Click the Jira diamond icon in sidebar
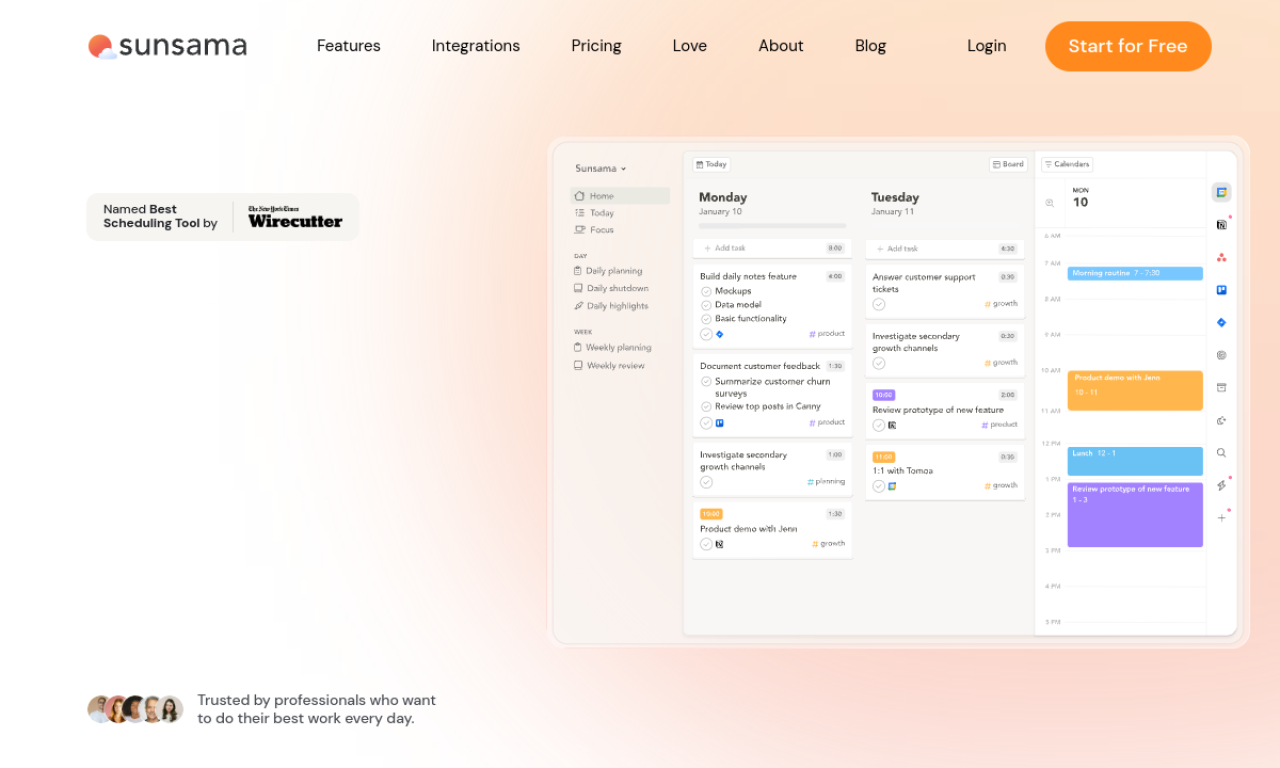 click(1221, 323)
